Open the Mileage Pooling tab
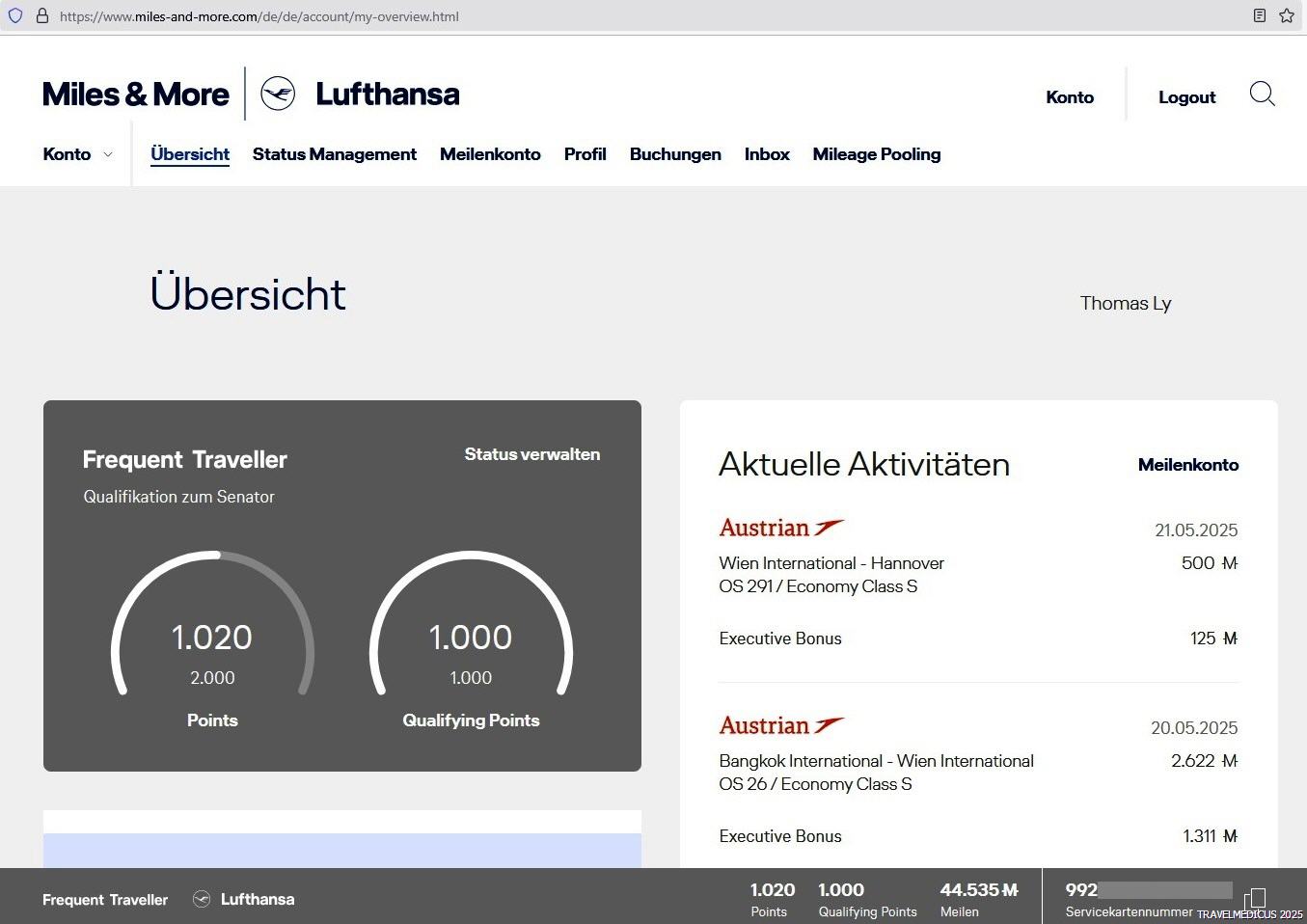1307x924 pixels. tap(877, 154)
